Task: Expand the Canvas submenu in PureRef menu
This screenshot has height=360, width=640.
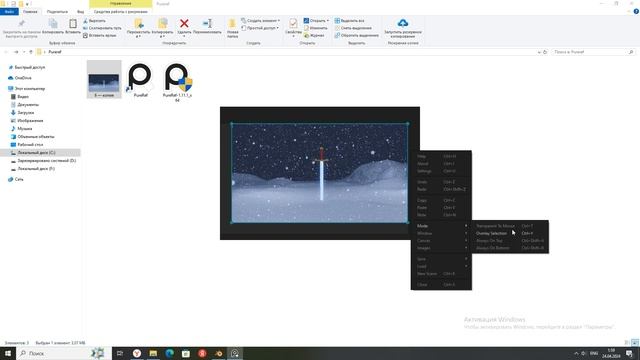Action: click(441, 241)
